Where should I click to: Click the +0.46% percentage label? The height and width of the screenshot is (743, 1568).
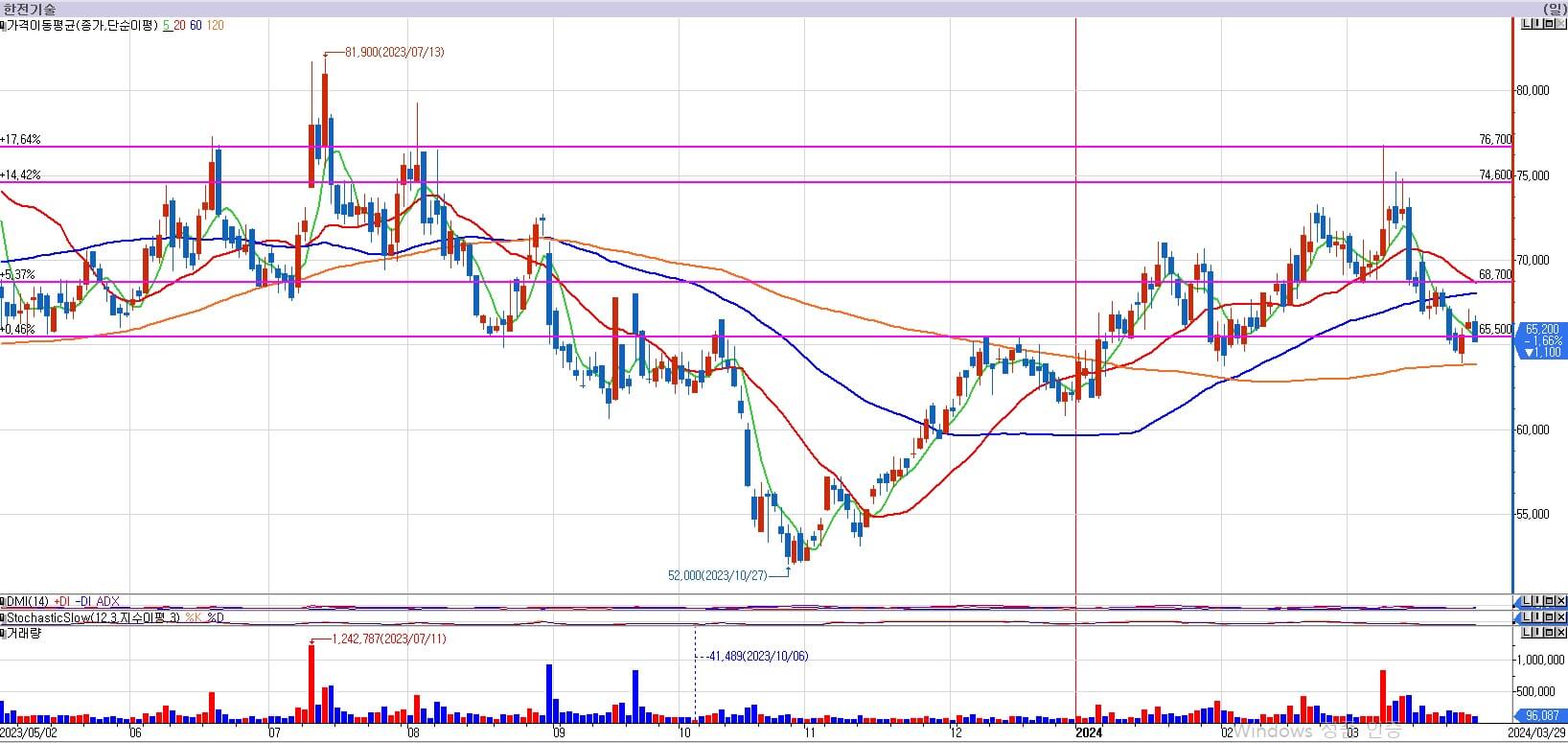(18, 329)
